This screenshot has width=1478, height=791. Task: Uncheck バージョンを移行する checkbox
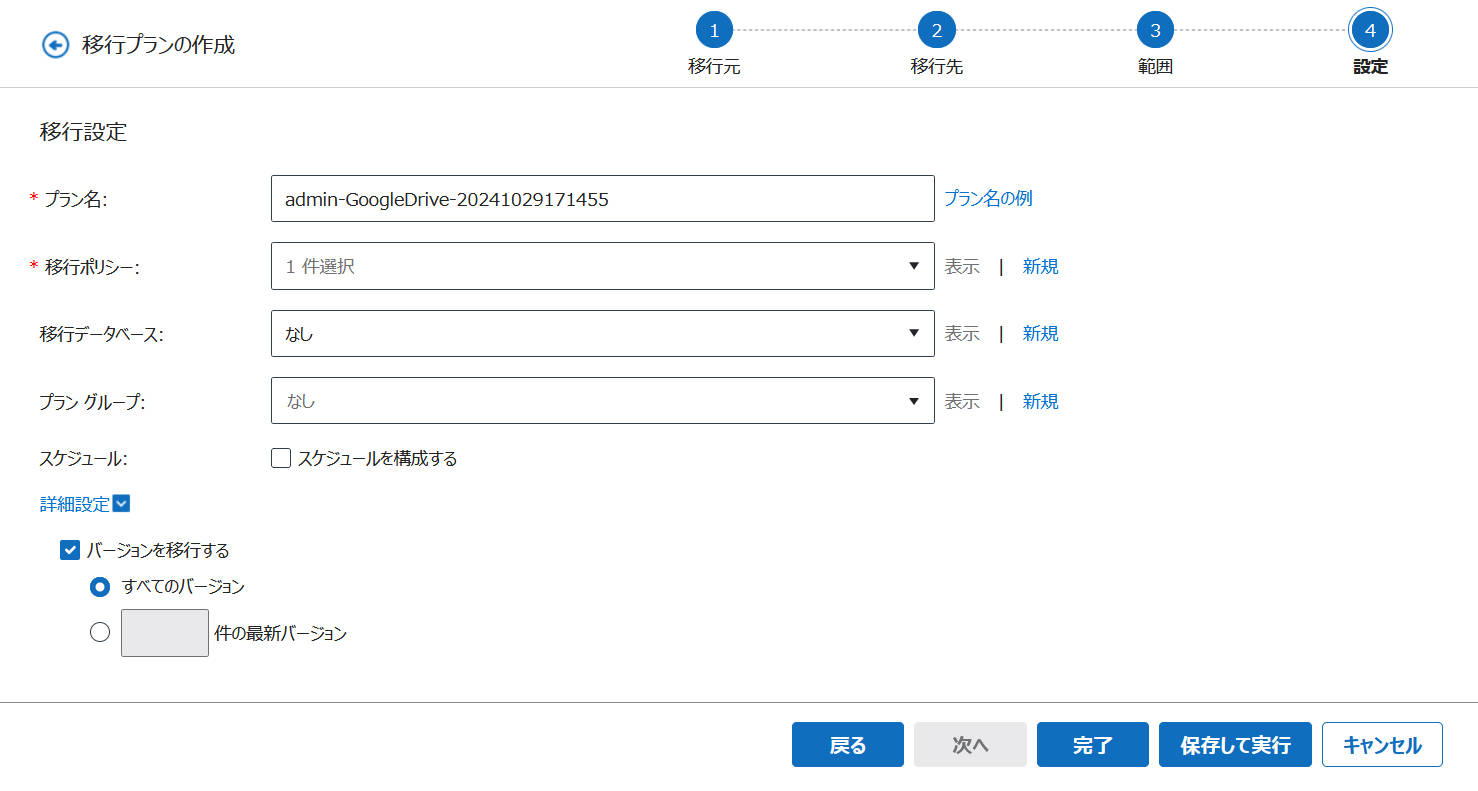[70, 550]
